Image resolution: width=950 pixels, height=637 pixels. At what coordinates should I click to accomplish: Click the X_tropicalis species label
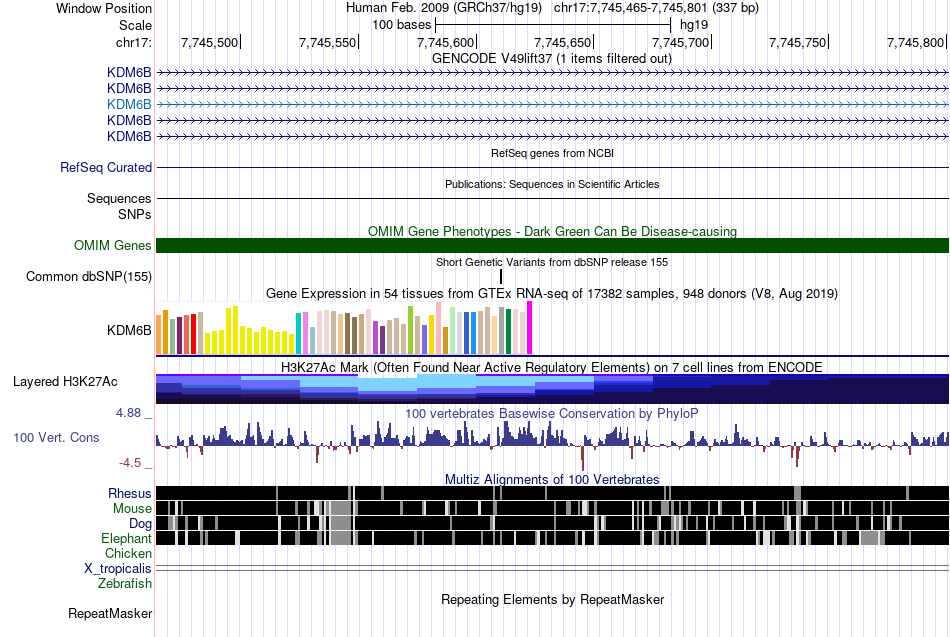[x=118, y=569]
